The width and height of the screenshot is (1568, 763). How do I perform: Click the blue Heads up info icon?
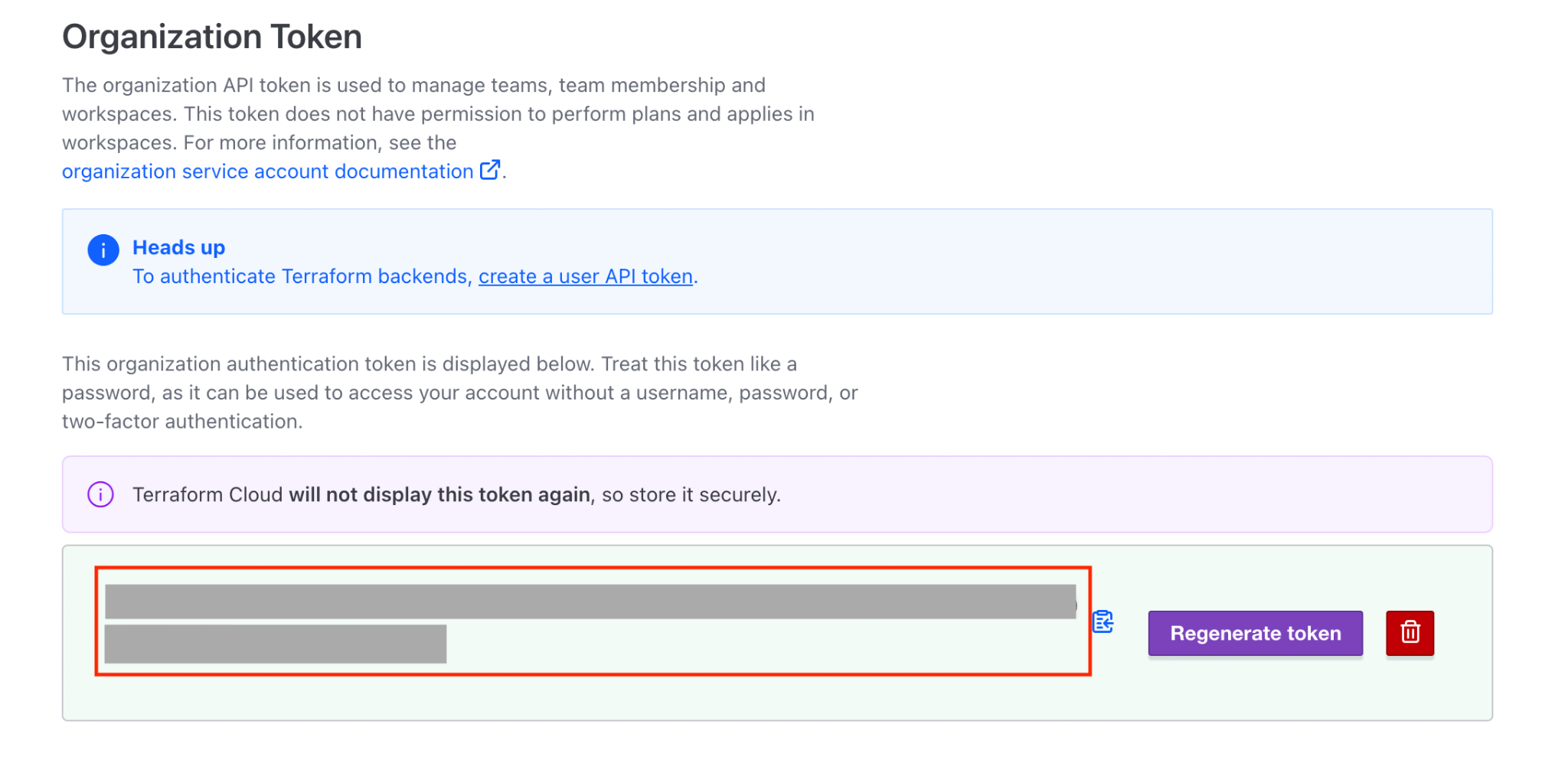click(103, 249)
